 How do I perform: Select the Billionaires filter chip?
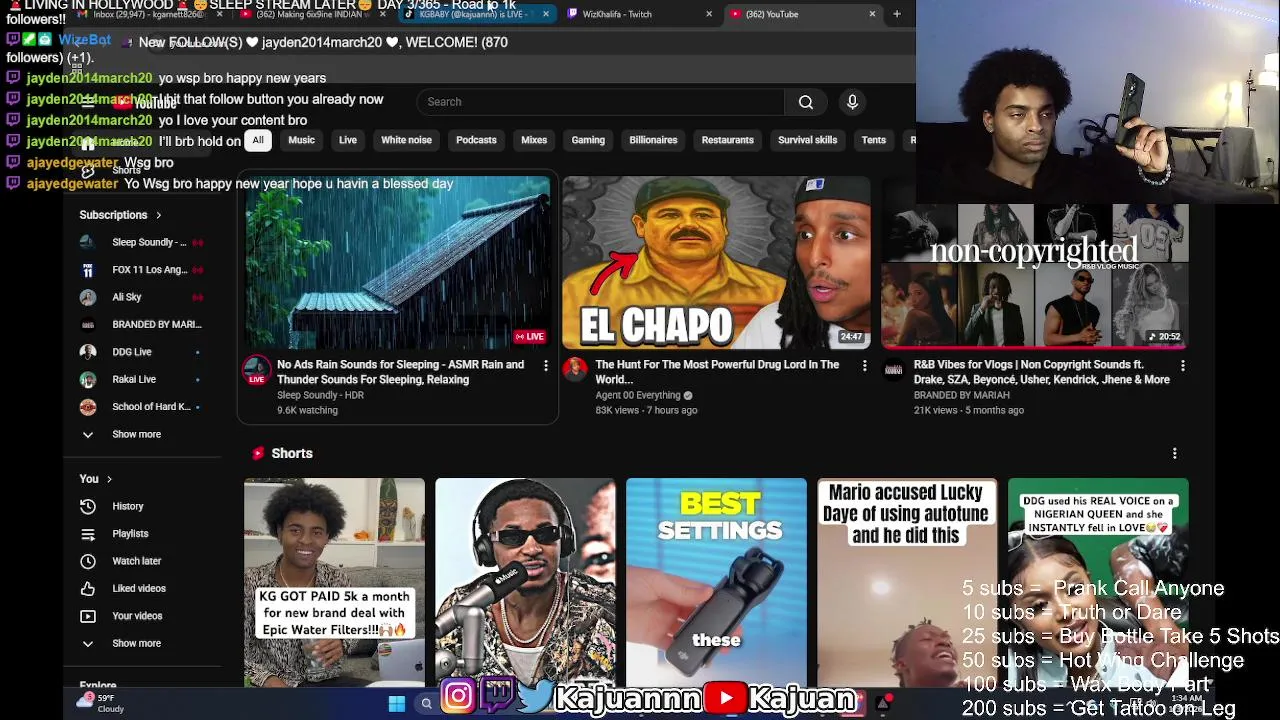pyautogui.click(x=653, y=140)
